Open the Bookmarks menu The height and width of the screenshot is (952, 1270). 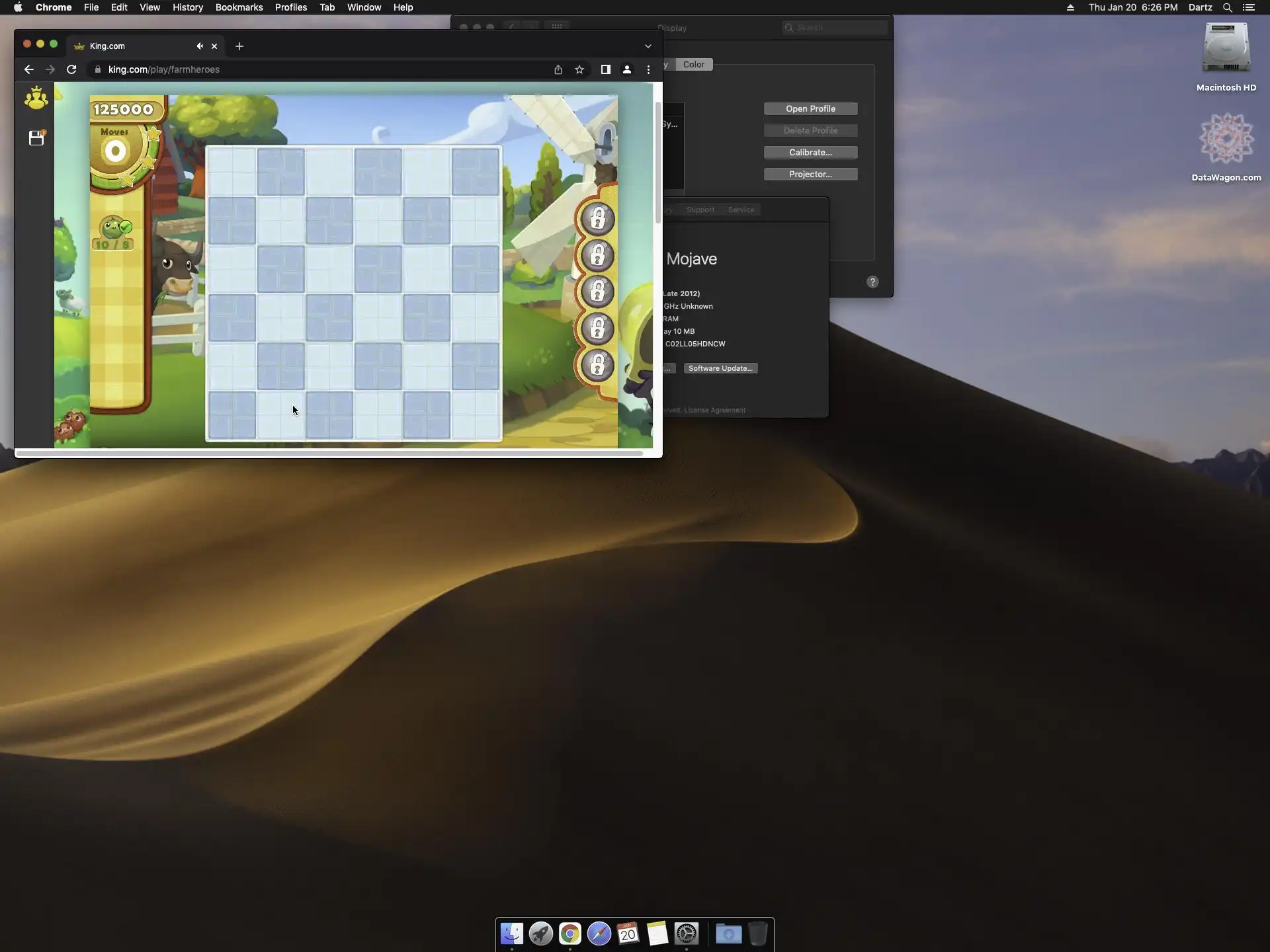[239, 7]
